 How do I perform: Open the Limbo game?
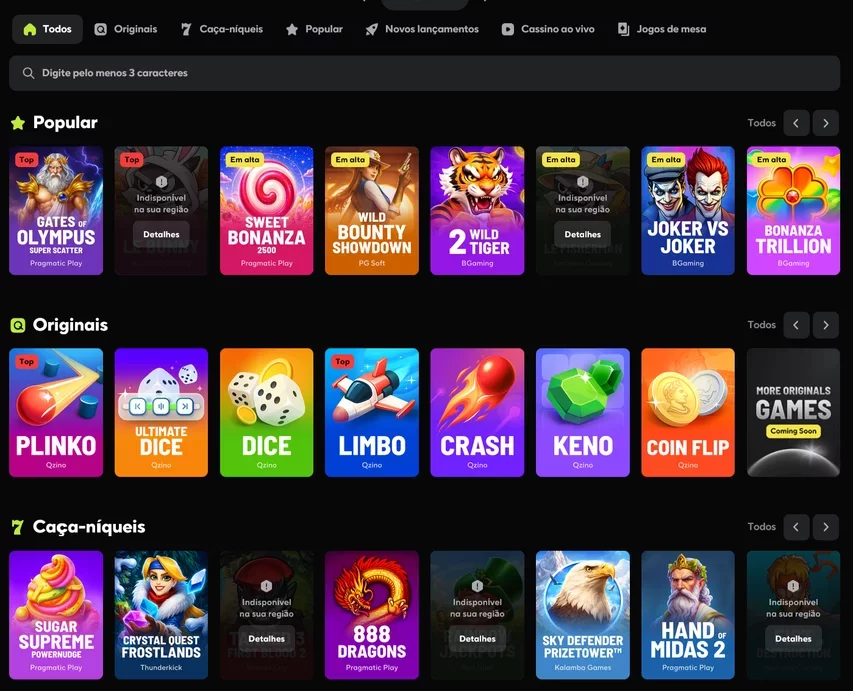tap(372, 412)
